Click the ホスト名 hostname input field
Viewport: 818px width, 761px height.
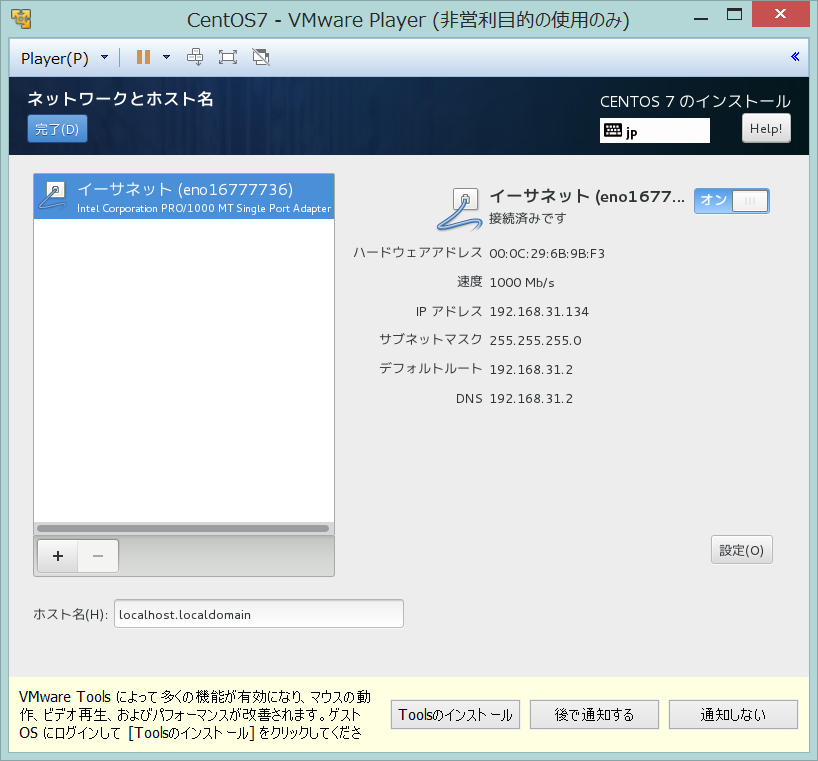258,613
